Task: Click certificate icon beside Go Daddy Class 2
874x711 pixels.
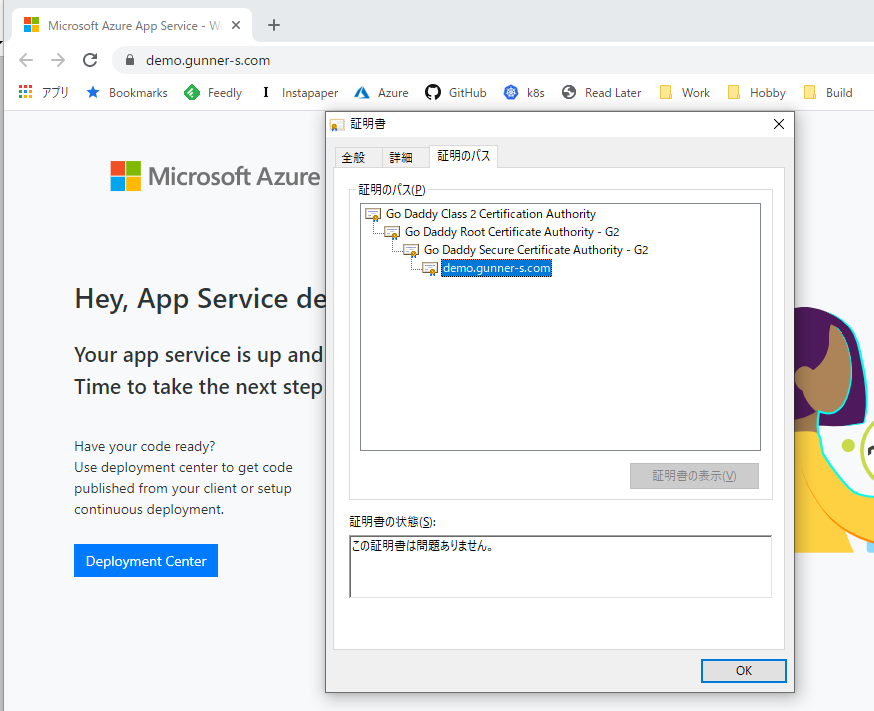Action: [x=373, y=214]
